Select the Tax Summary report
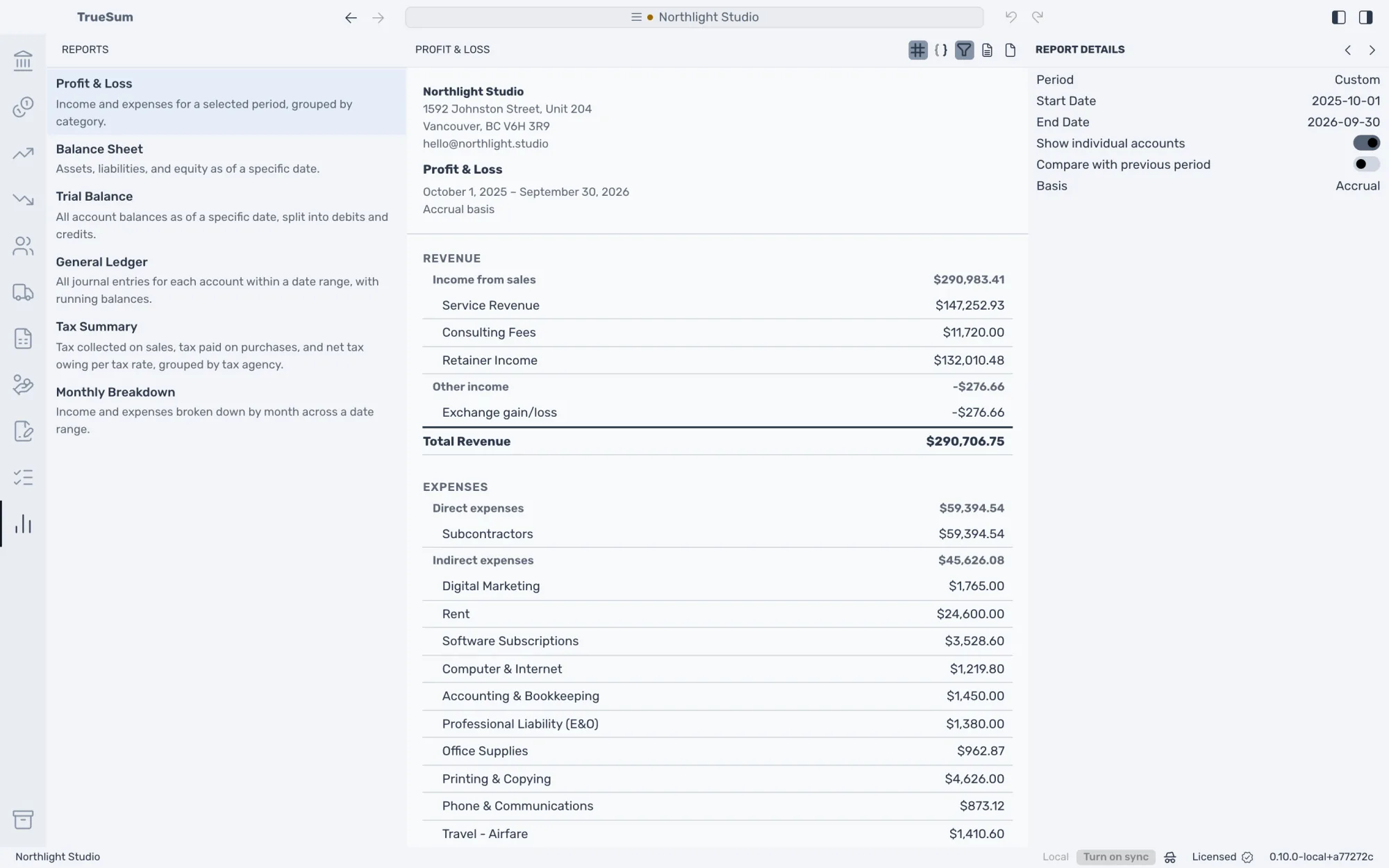 click(x=226, y=345)
